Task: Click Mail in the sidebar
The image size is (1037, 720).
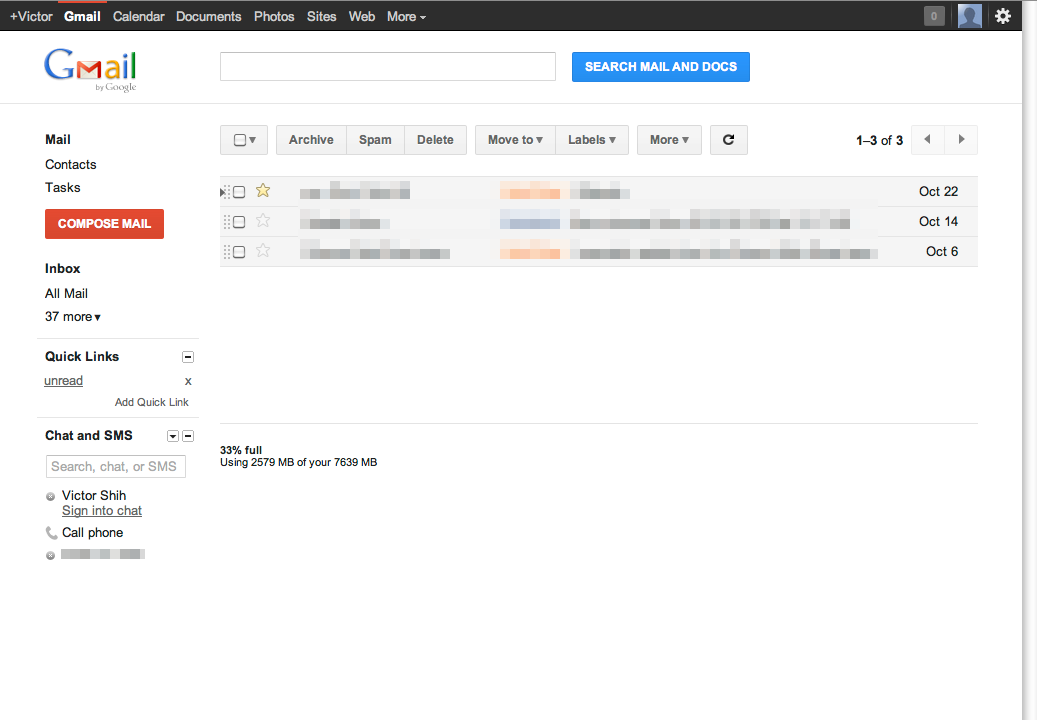Action: pyautogui.click(x=58, y=140)
